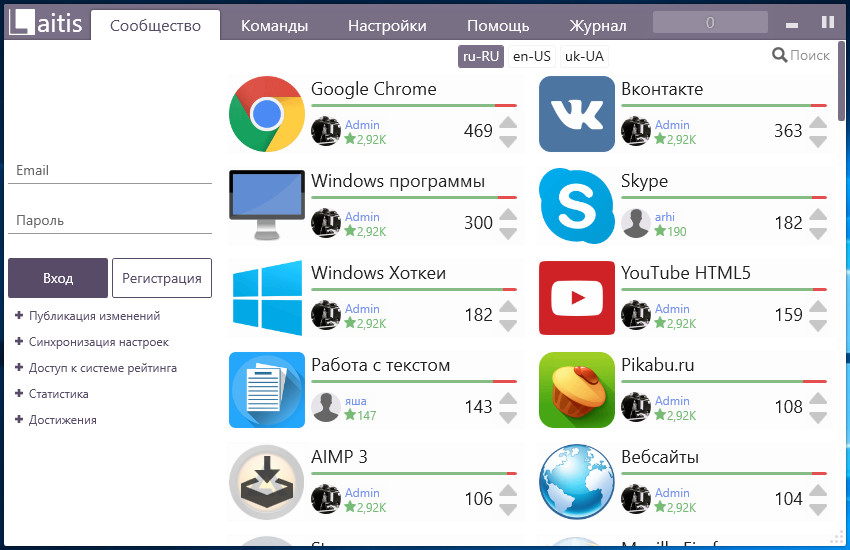Open the YouTube HTML5 play icon
Image resolution: width=850 pixels, height=550 pixels.
point(577,298)
